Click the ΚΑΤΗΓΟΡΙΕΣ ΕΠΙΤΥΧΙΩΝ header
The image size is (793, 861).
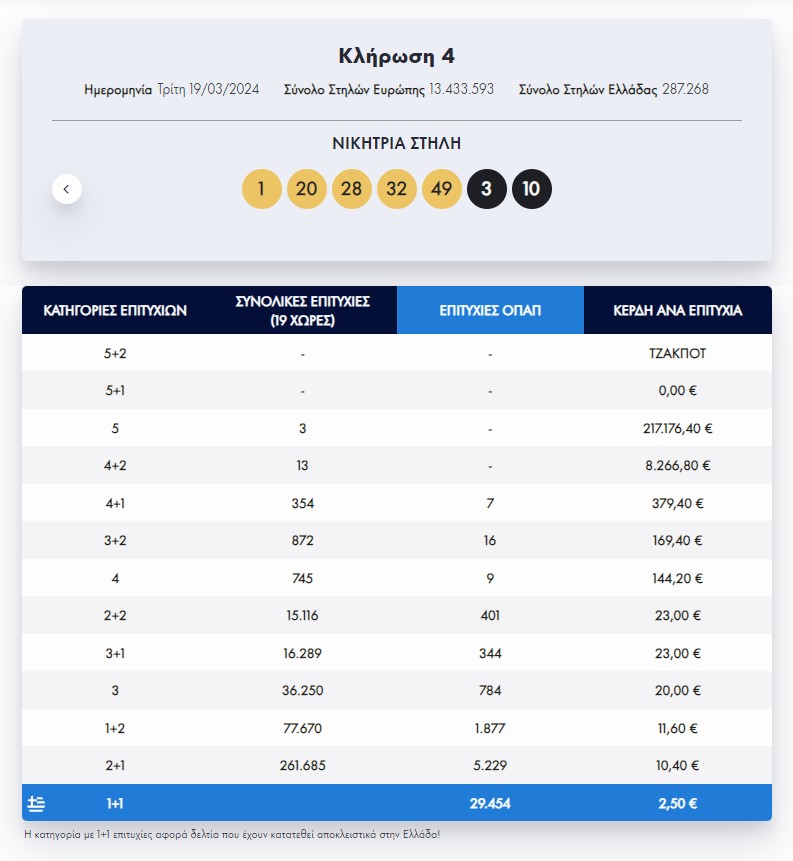[x=118, y=310]
